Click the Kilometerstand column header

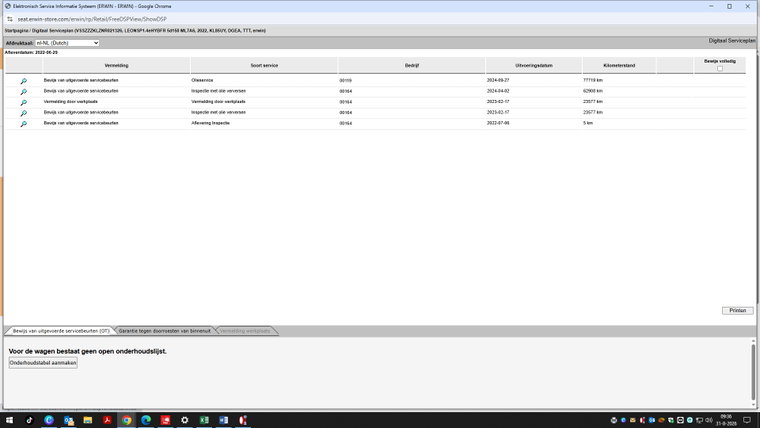(x=619, y=65)
